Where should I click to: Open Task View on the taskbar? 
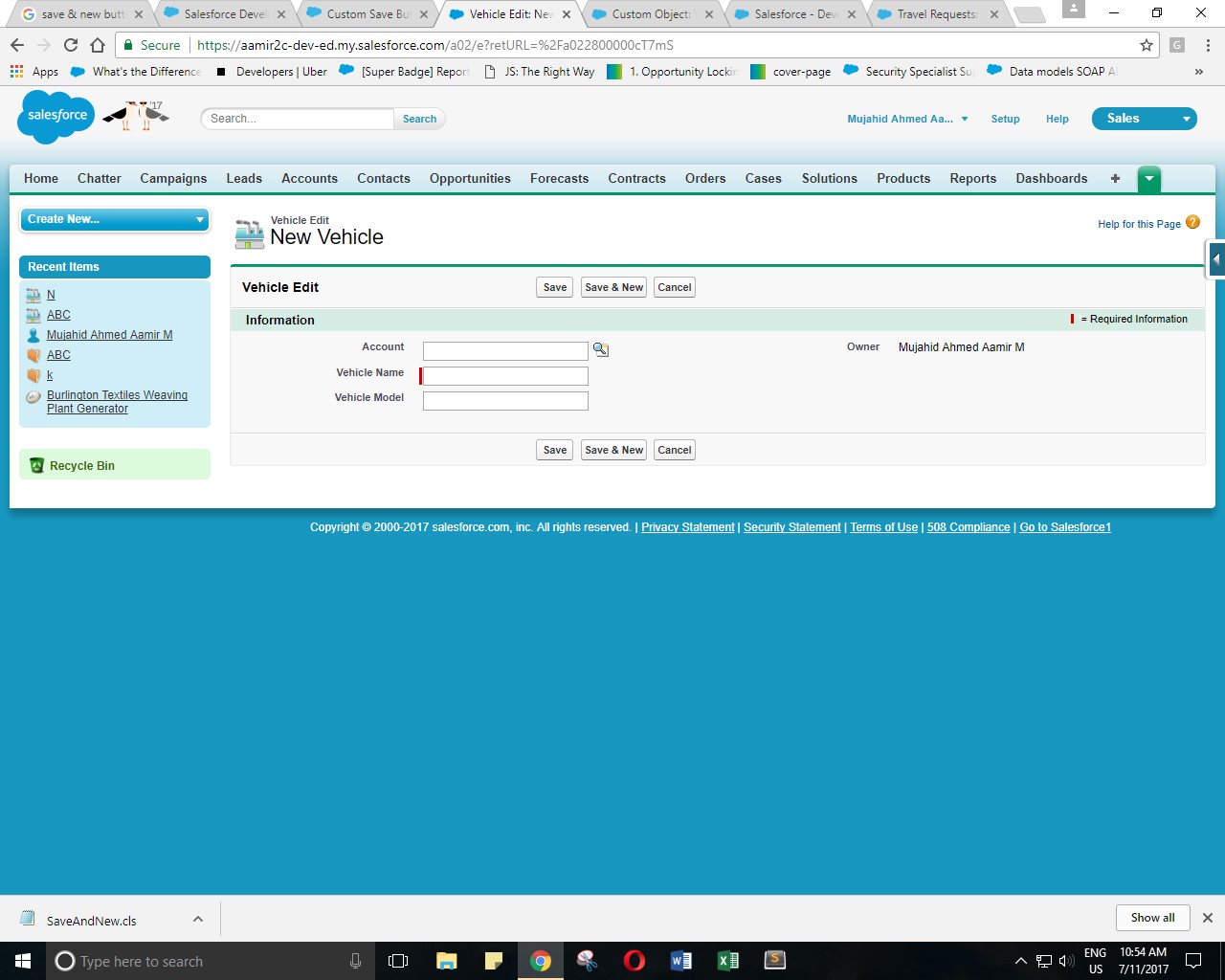pos(398,961)
